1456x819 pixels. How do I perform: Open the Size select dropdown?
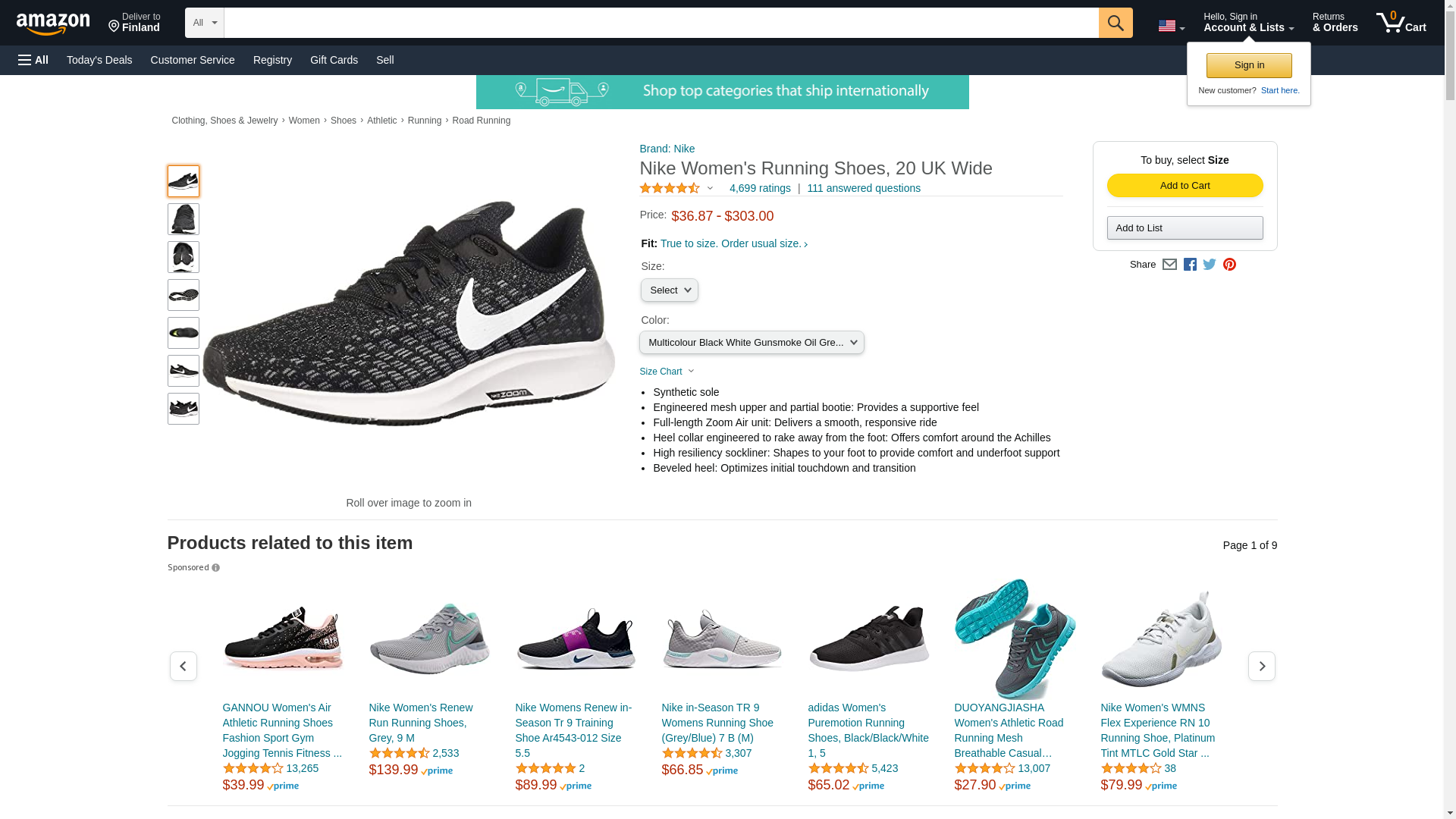[x=669, y=290]
